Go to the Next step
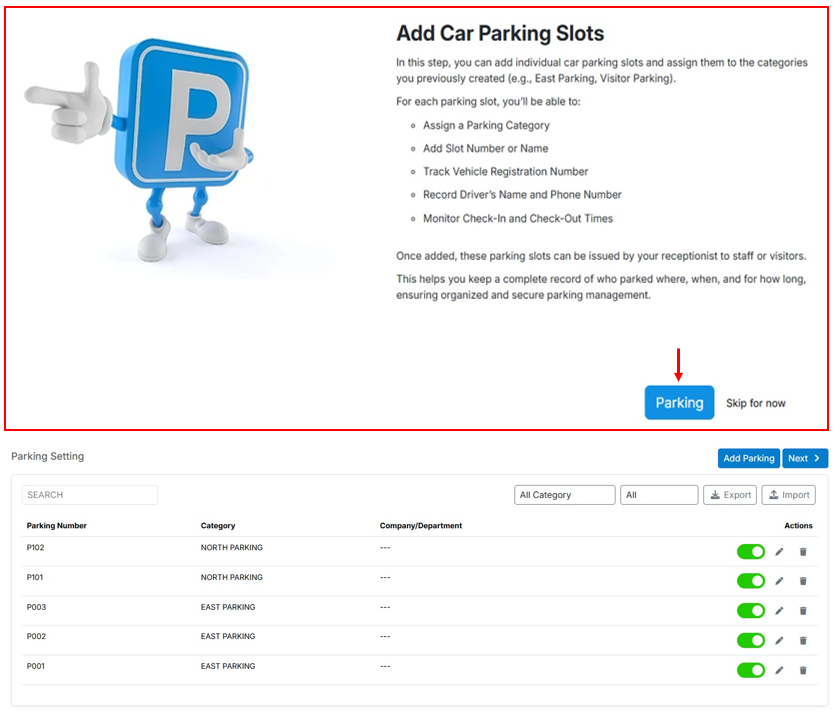This screenshot has height=714, width=835. [805, 458]
